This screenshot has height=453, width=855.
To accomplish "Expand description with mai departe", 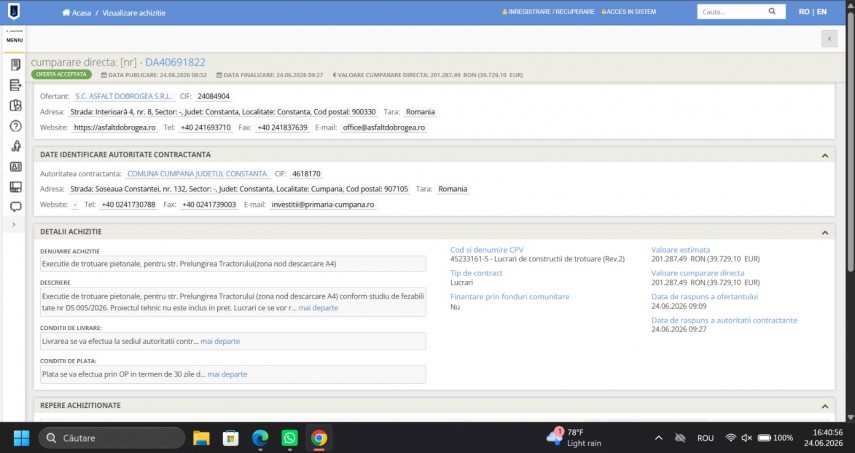I will [318, 308].
